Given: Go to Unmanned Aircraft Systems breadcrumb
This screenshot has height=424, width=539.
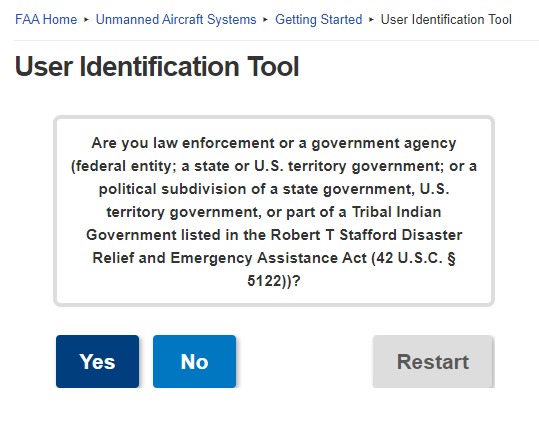Looking at the screenshot, I should (x=176, y=19).
